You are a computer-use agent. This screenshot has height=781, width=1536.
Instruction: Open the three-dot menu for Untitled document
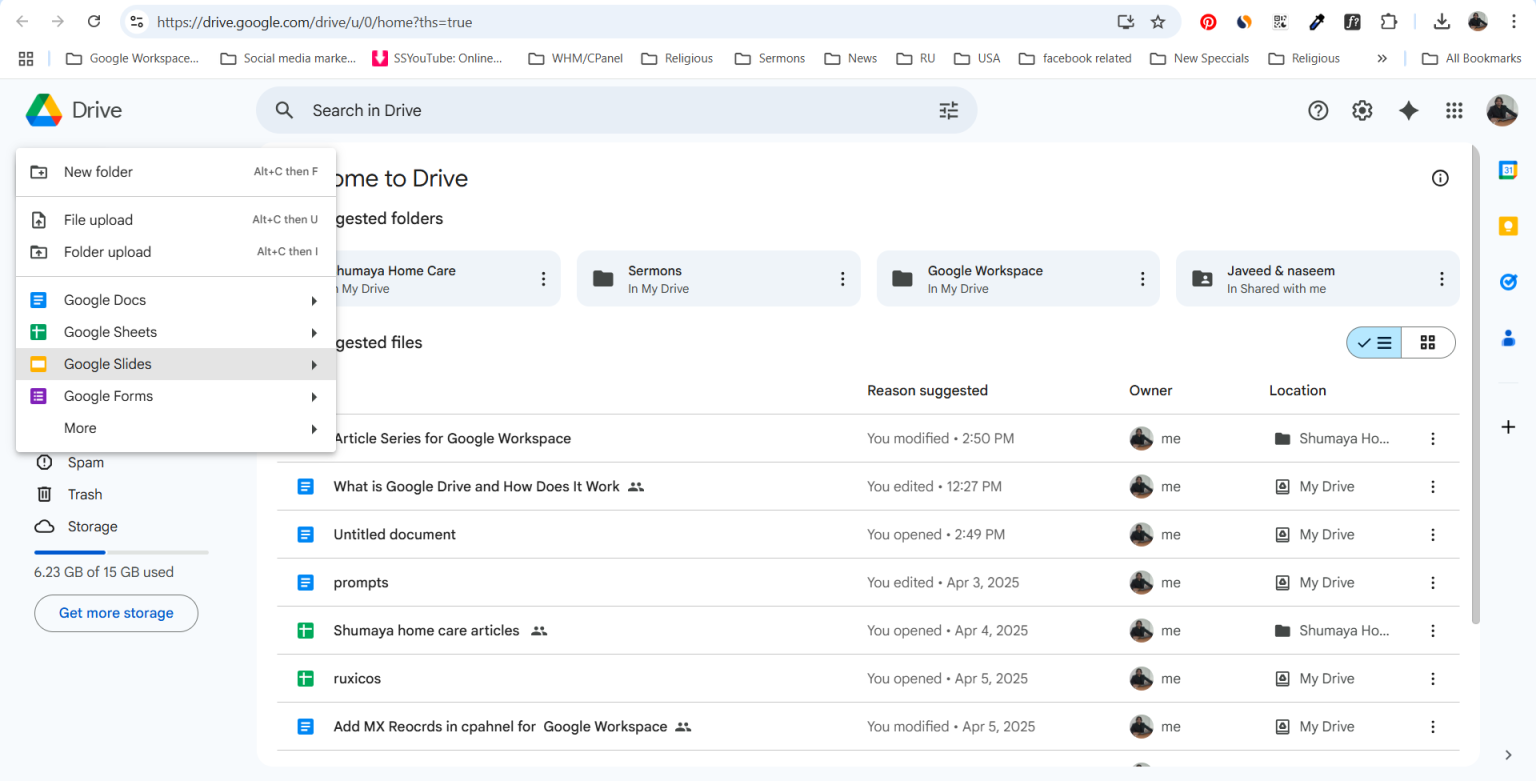[x=1432, y=534]
